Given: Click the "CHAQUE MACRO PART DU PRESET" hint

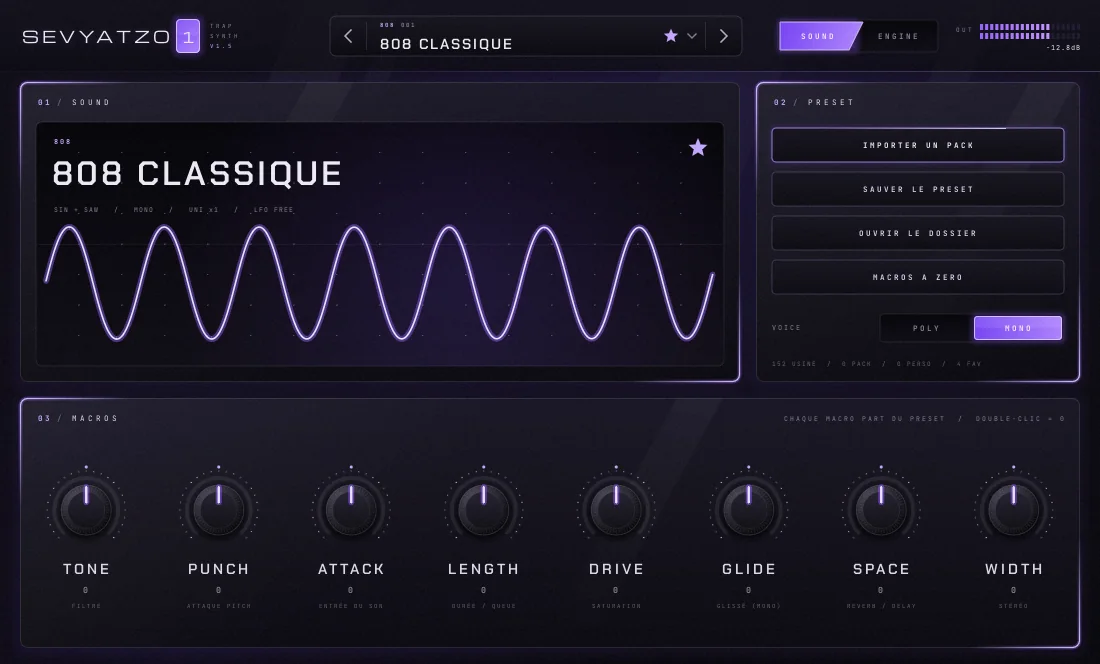Looking at the screenshot, I should 864,419.
